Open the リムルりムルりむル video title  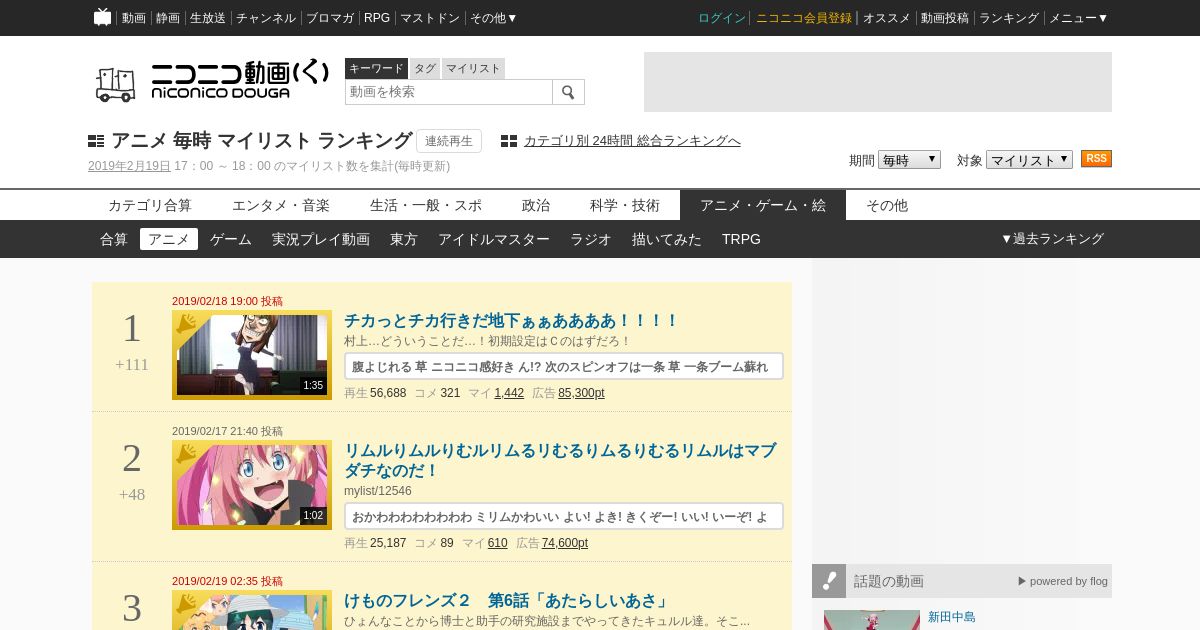[x=560, y=460]
